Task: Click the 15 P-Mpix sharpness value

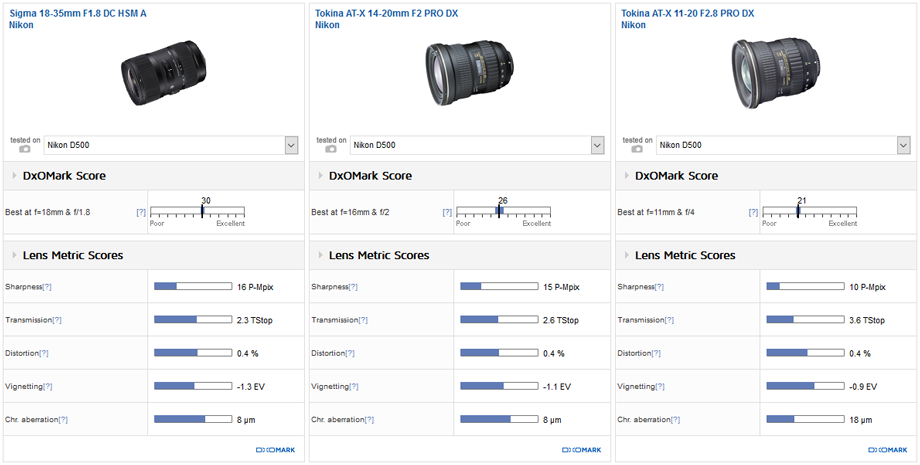Action: tap(562, 287)
